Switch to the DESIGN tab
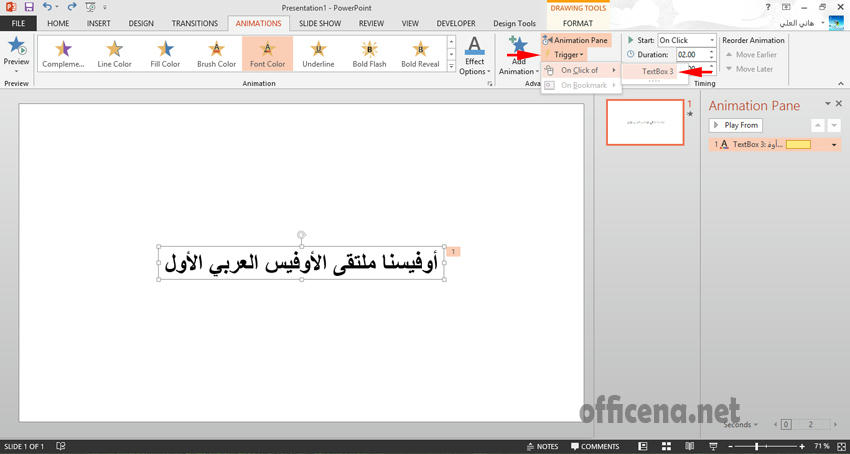Viewport: 850px width, 454px height. coord(141,23)
